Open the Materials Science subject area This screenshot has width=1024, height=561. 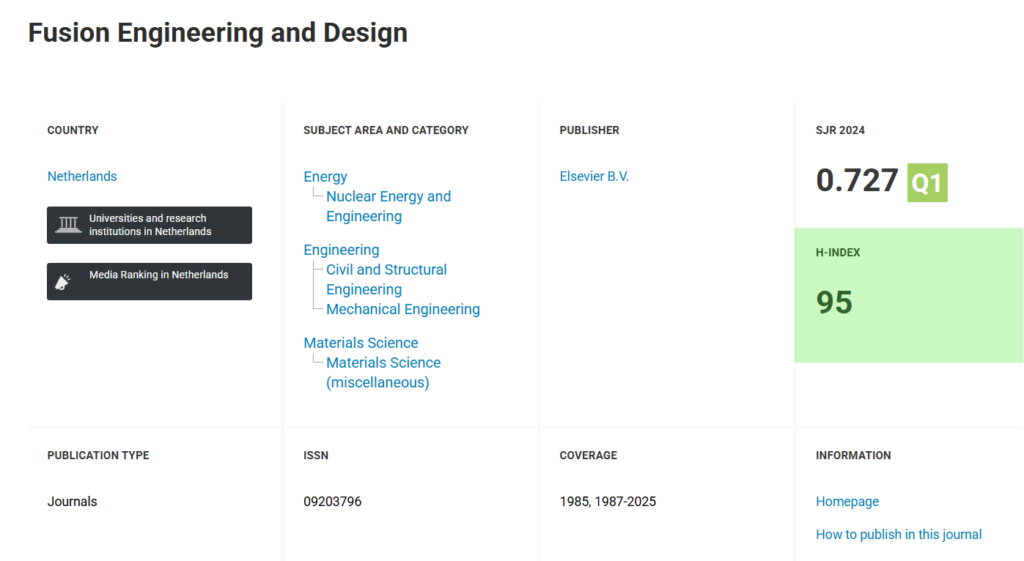tap(361, 342)
